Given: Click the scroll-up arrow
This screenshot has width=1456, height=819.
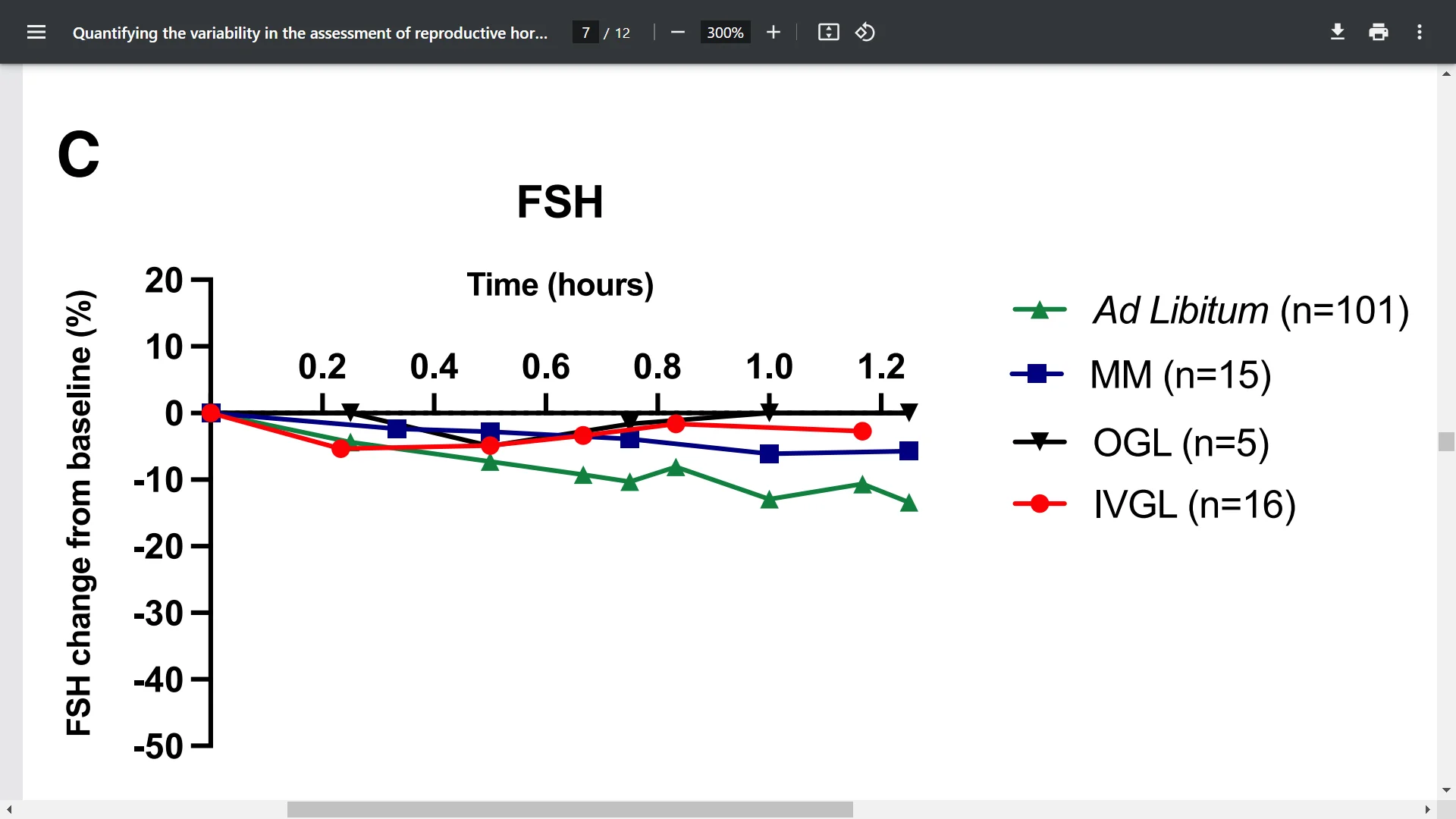Looking at the screenshot, I should point(1447,74).
